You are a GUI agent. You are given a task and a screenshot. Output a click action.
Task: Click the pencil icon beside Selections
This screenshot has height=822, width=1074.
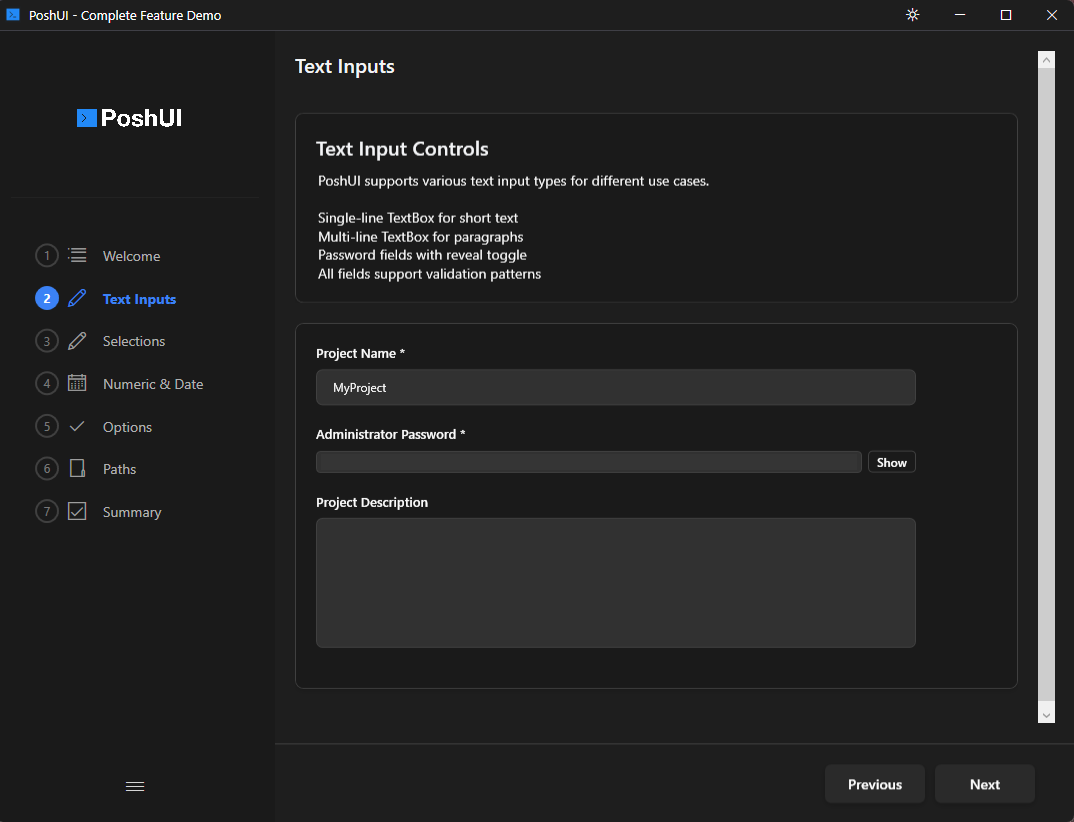77,341
